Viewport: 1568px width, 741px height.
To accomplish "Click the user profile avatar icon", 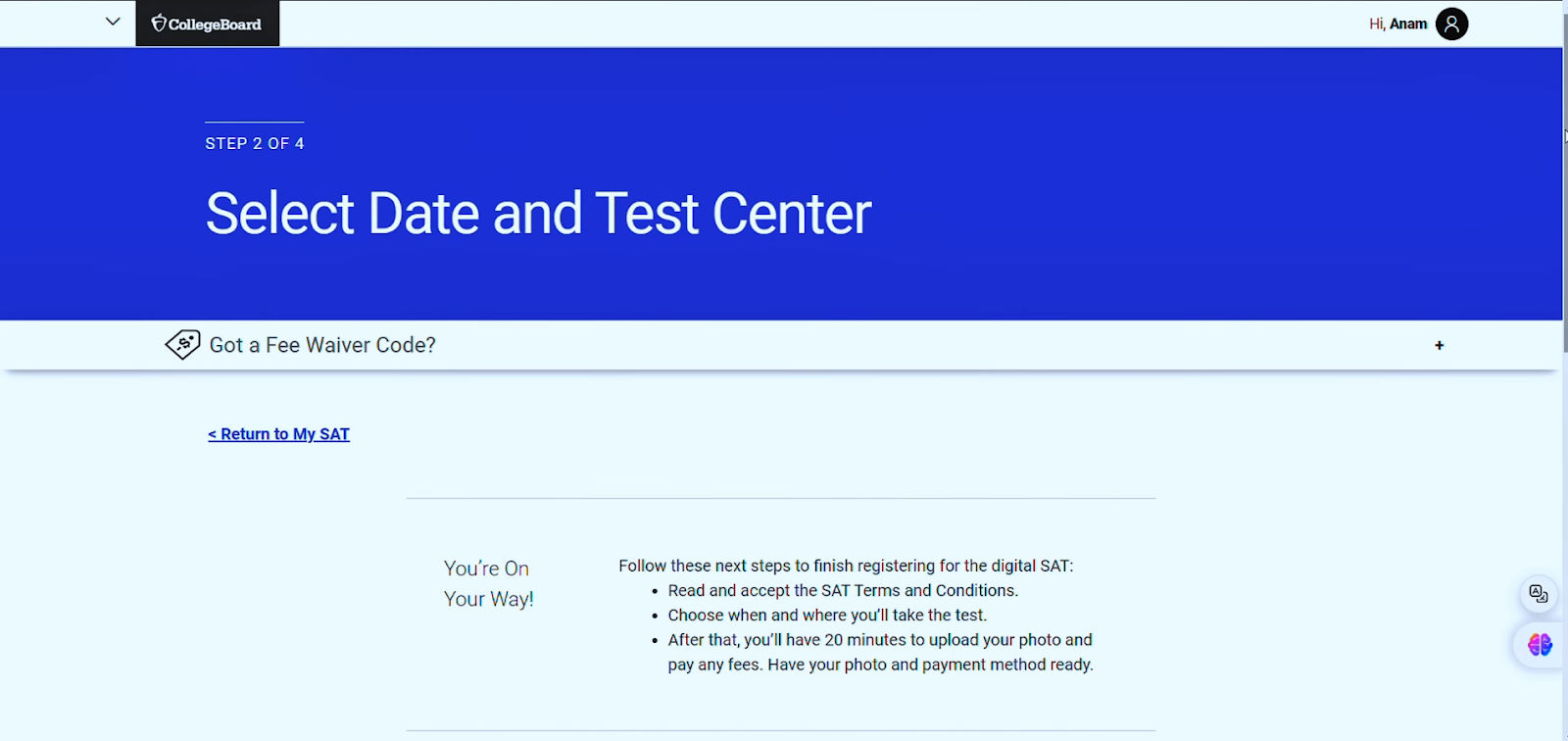I will 1451,24.
